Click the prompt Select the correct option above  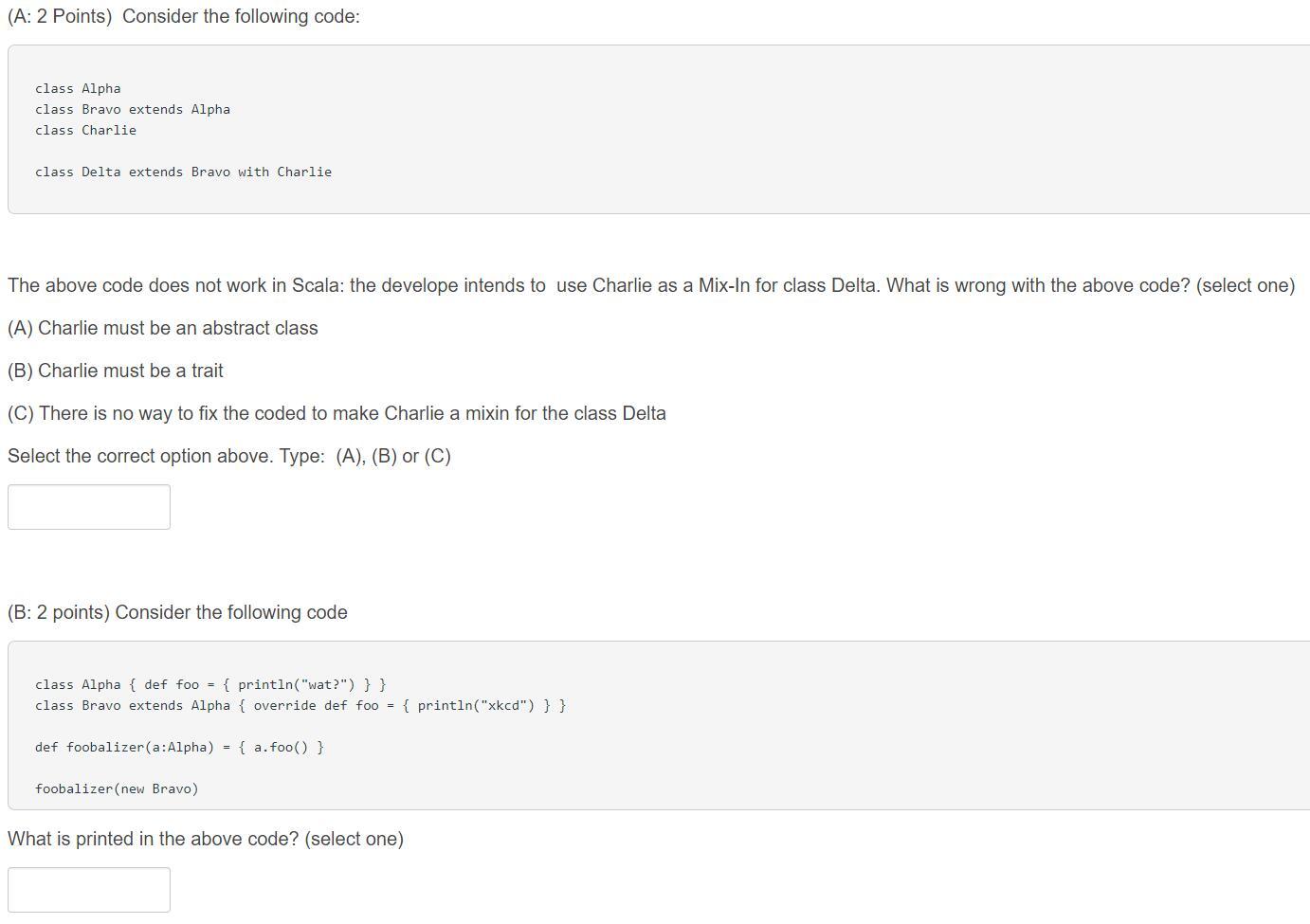point(228,456)
